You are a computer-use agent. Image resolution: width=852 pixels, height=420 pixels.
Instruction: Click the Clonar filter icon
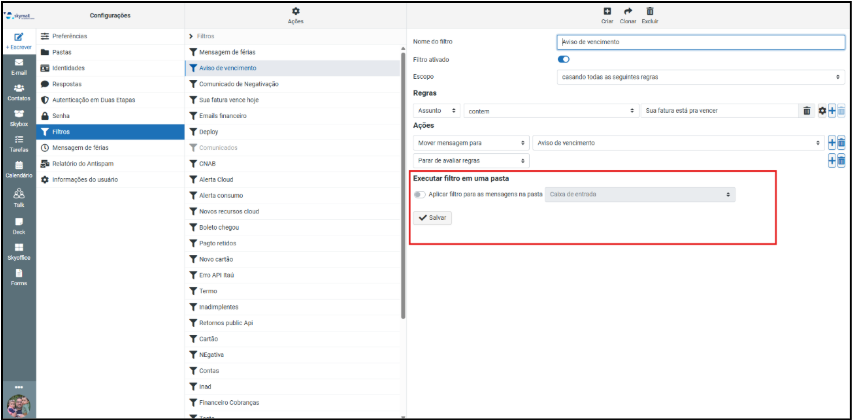[x=628, y=11]
